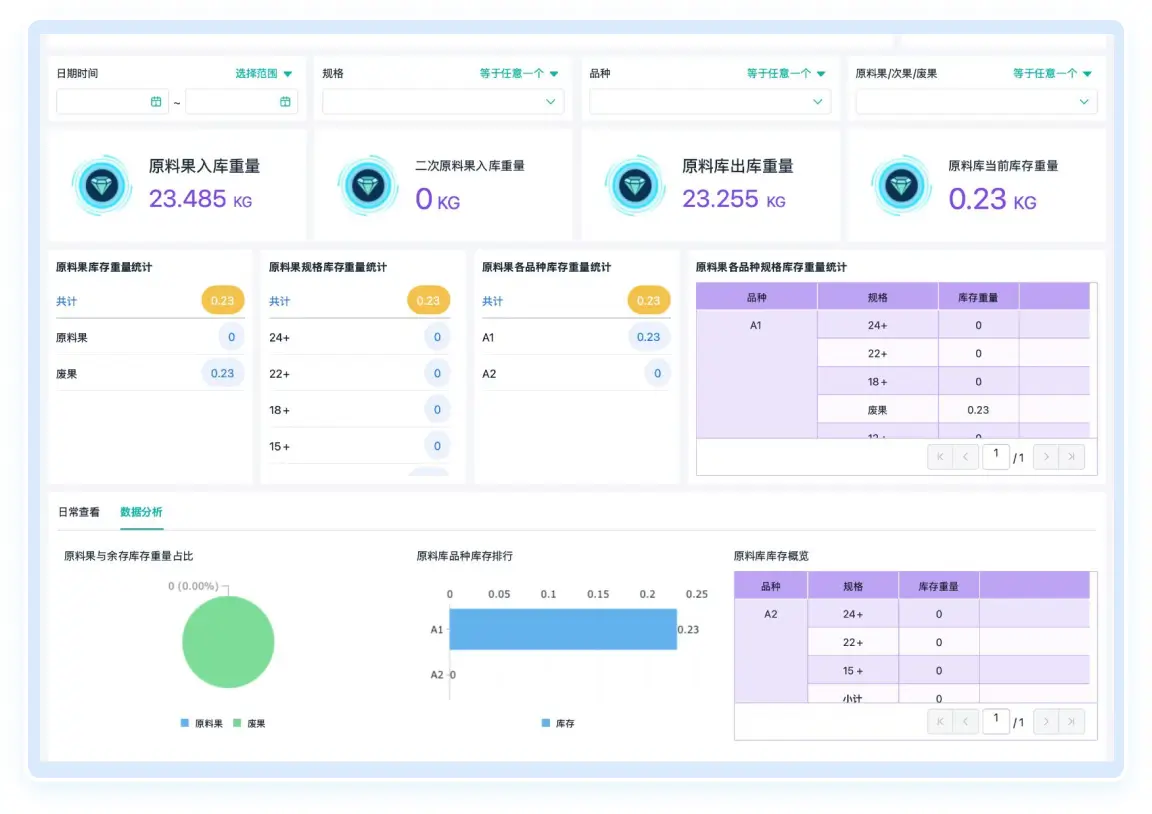Go to next page in 原料库库存概览 table

click(x=1045, y=721)
